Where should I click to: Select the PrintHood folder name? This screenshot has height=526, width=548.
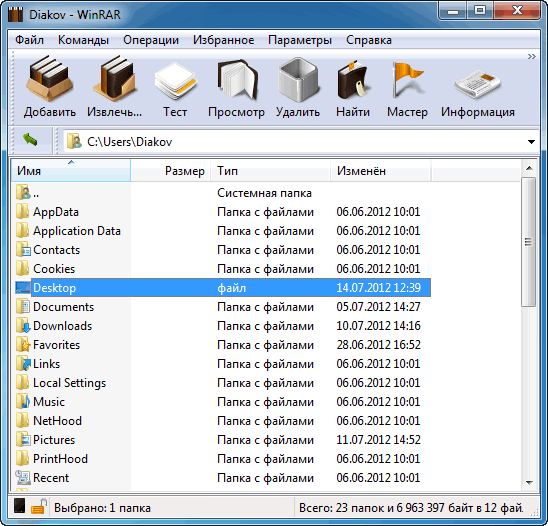click(x=60, y=459)
